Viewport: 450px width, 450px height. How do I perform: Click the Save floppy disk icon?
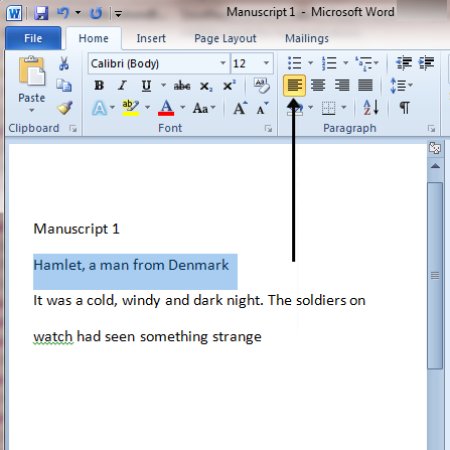[41, 13]
